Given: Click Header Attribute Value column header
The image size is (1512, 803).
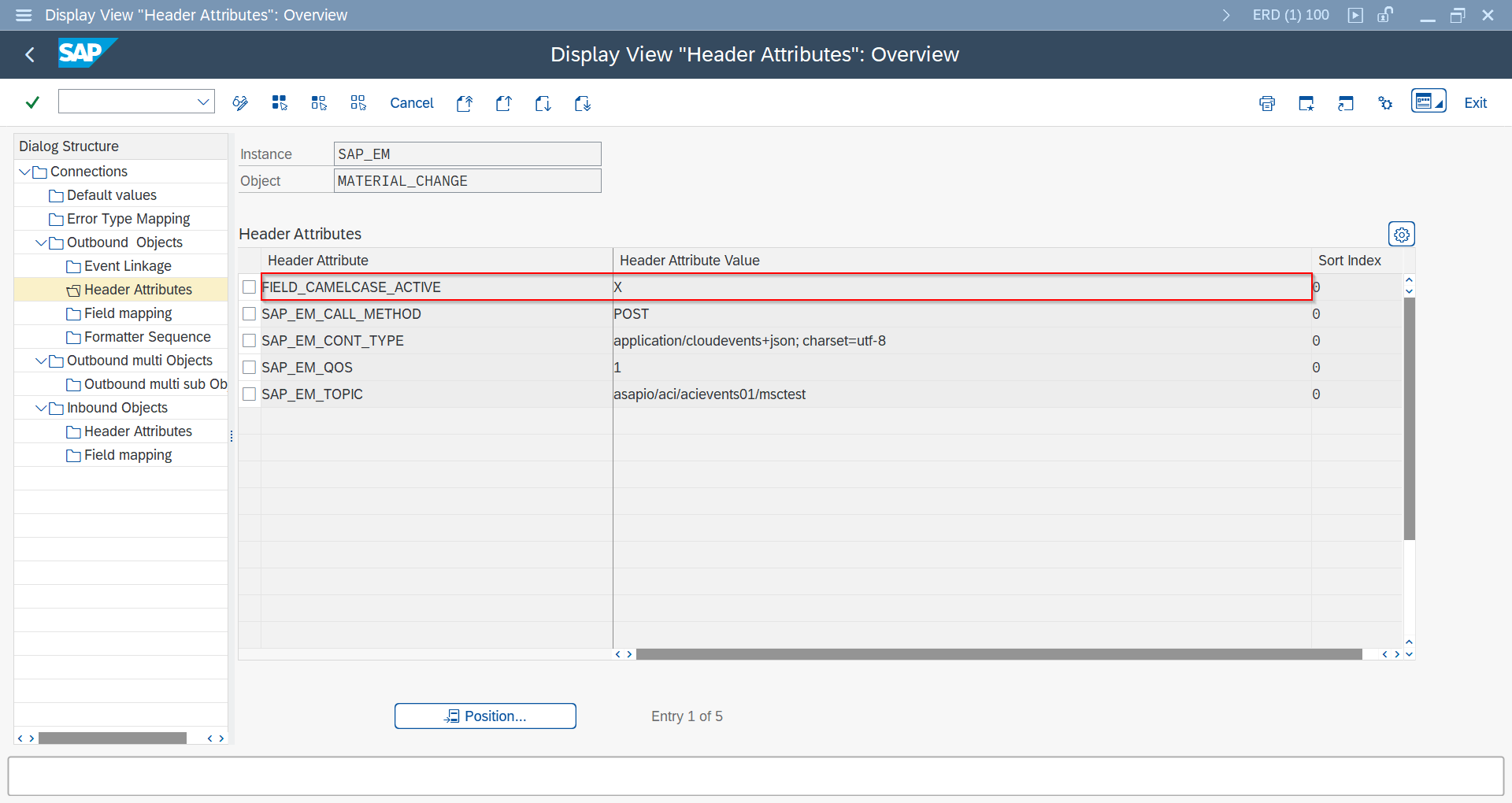Looking at the screenshot, I should tap(962, 261).
